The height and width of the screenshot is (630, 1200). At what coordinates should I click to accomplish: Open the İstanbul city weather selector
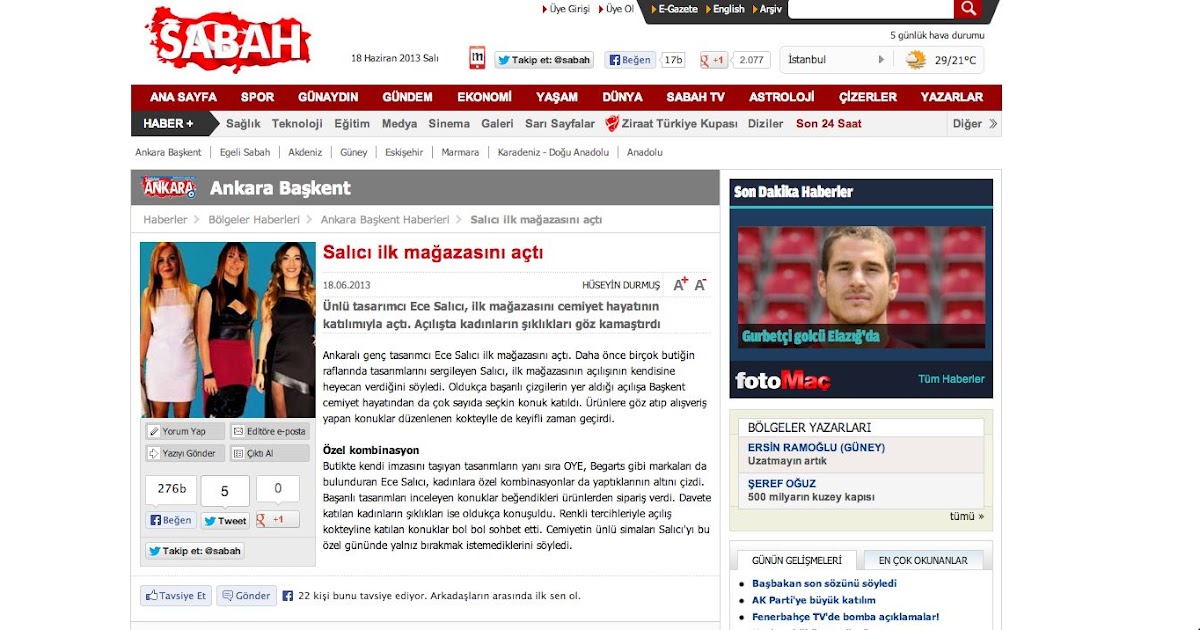(x=835, y=60)
